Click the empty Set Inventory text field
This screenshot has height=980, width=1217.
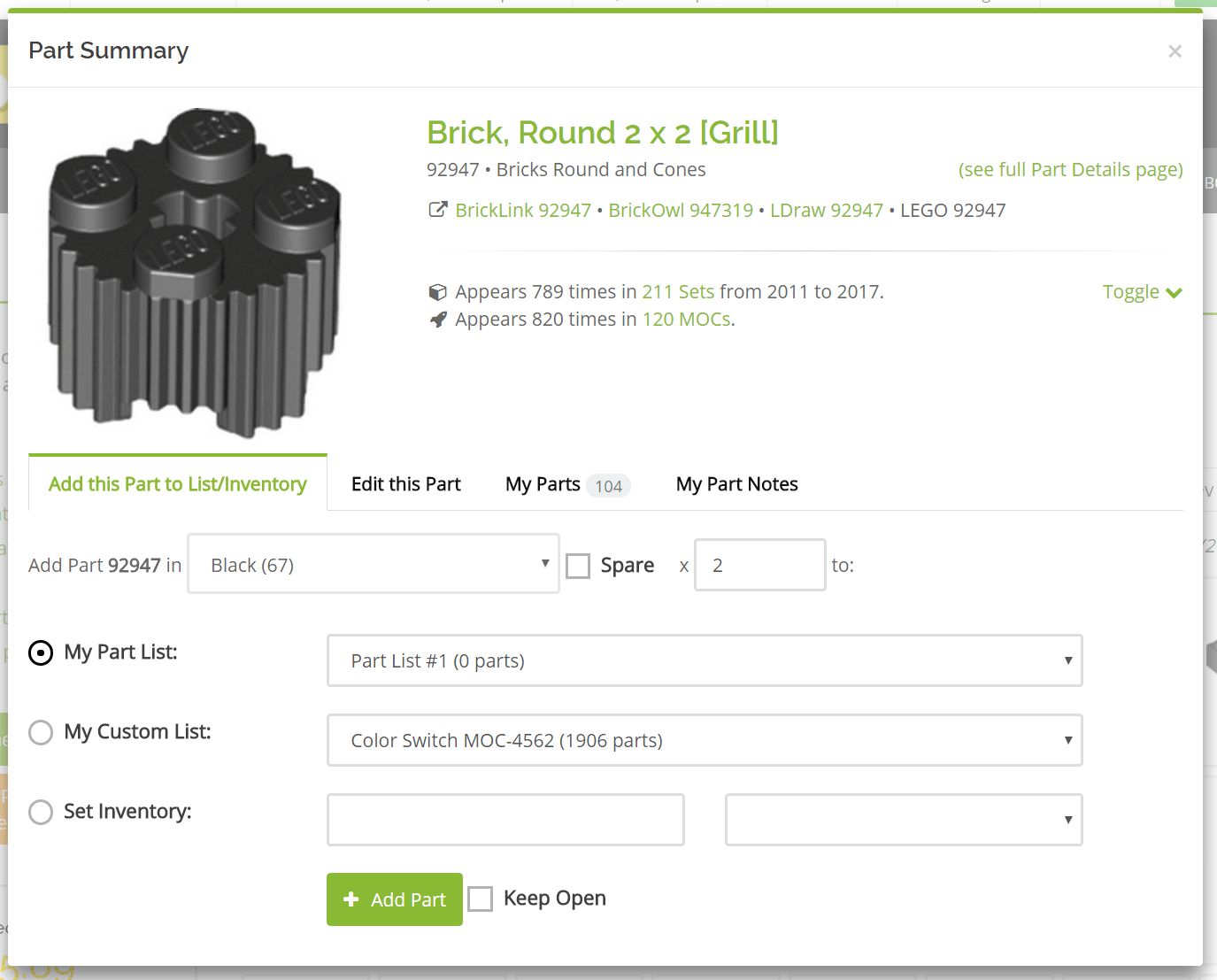[505, 820]
